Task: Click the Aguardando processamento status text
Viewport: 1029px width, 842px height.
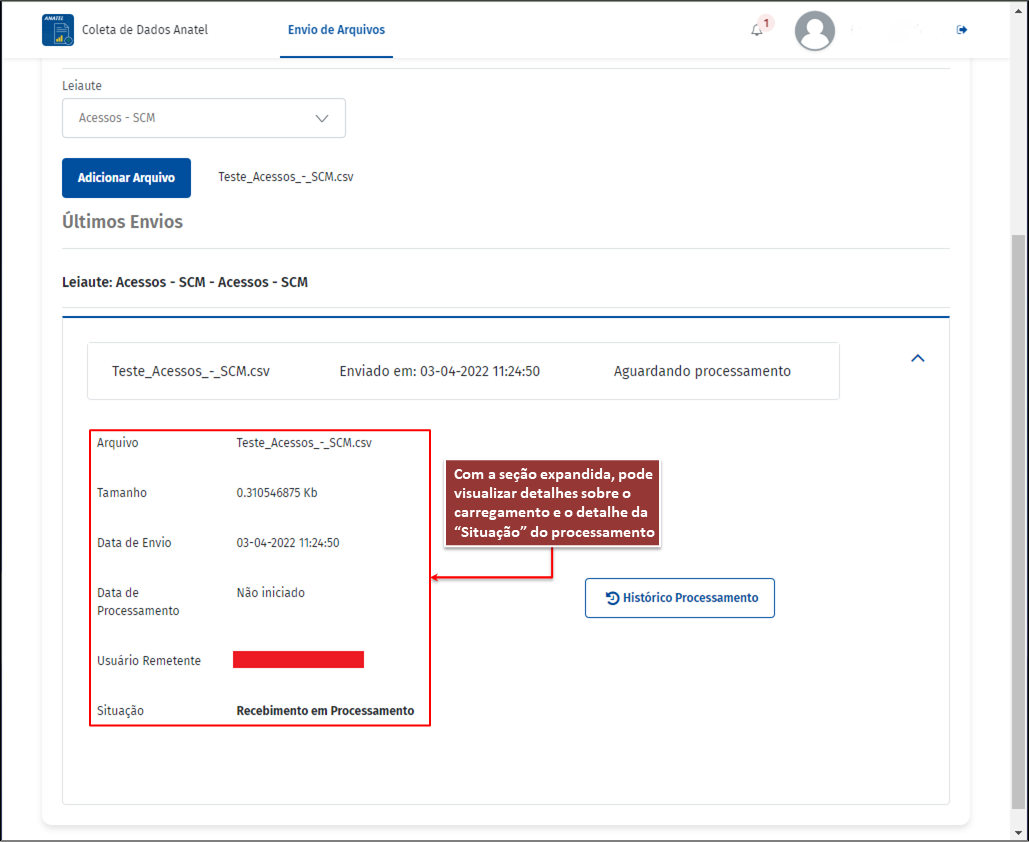Action: tap(702, 371)
